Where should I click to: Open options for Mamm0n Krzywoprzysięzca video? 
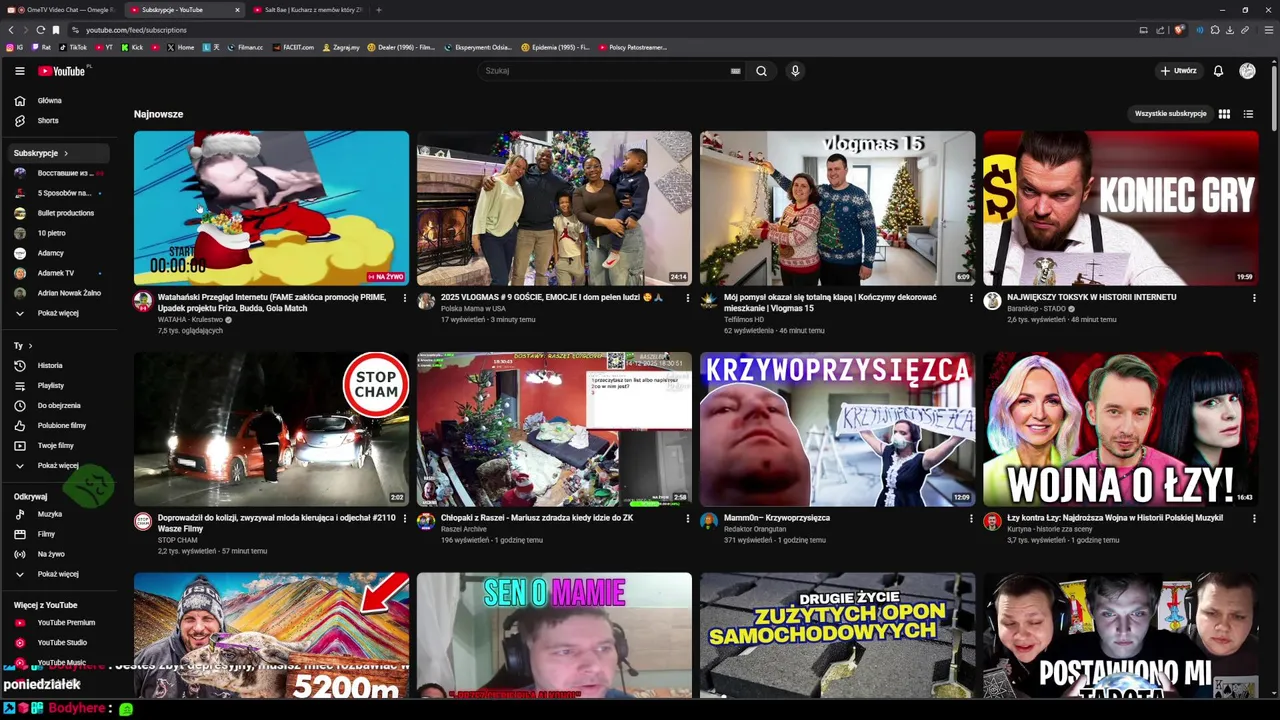(971, 519)
